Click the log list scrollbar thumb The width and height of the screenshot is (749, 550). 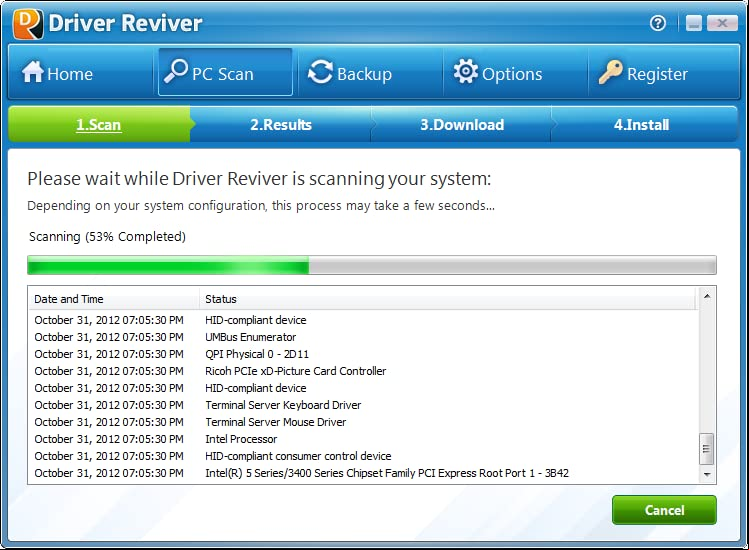(706, 449)
